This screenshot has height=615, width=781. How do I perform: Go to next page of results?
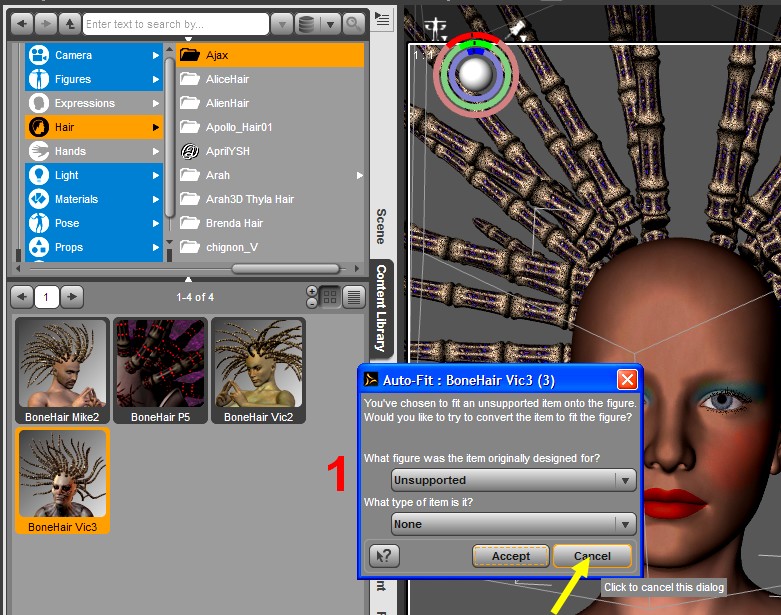pos(72,297)
